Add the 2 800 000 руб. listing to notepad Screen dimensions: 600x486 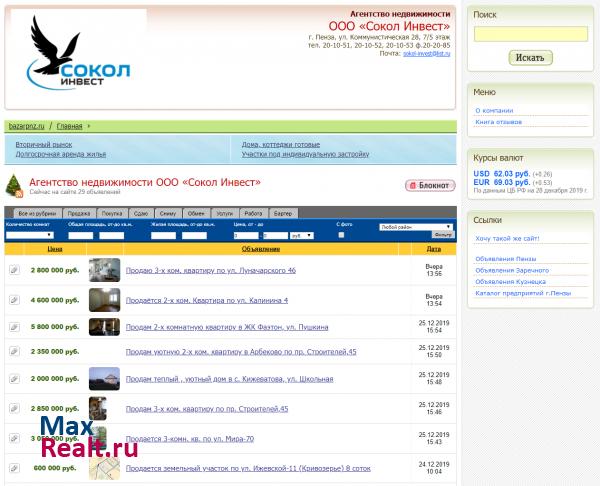[14, 269]
